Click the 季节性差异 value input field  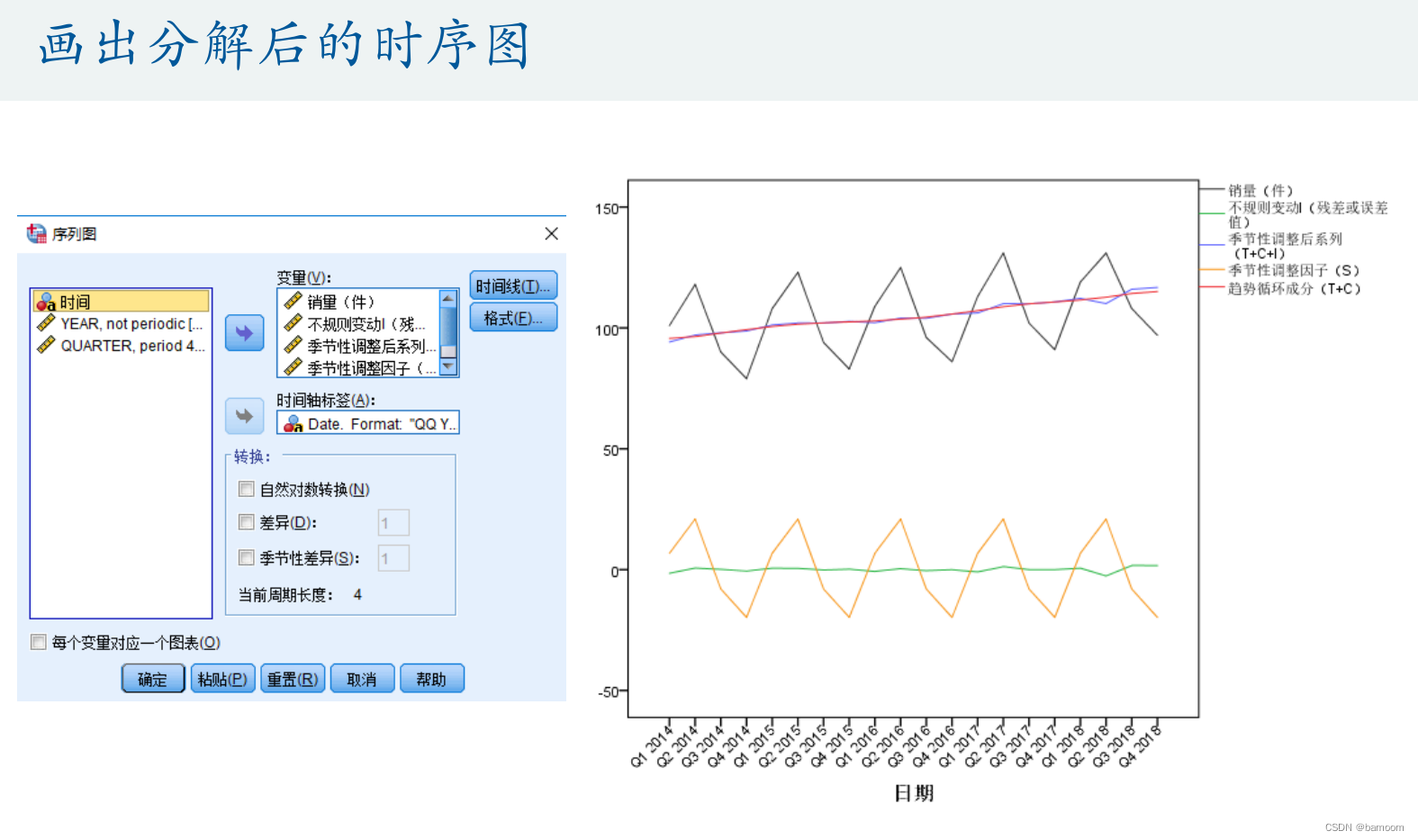tap(393, 558)
